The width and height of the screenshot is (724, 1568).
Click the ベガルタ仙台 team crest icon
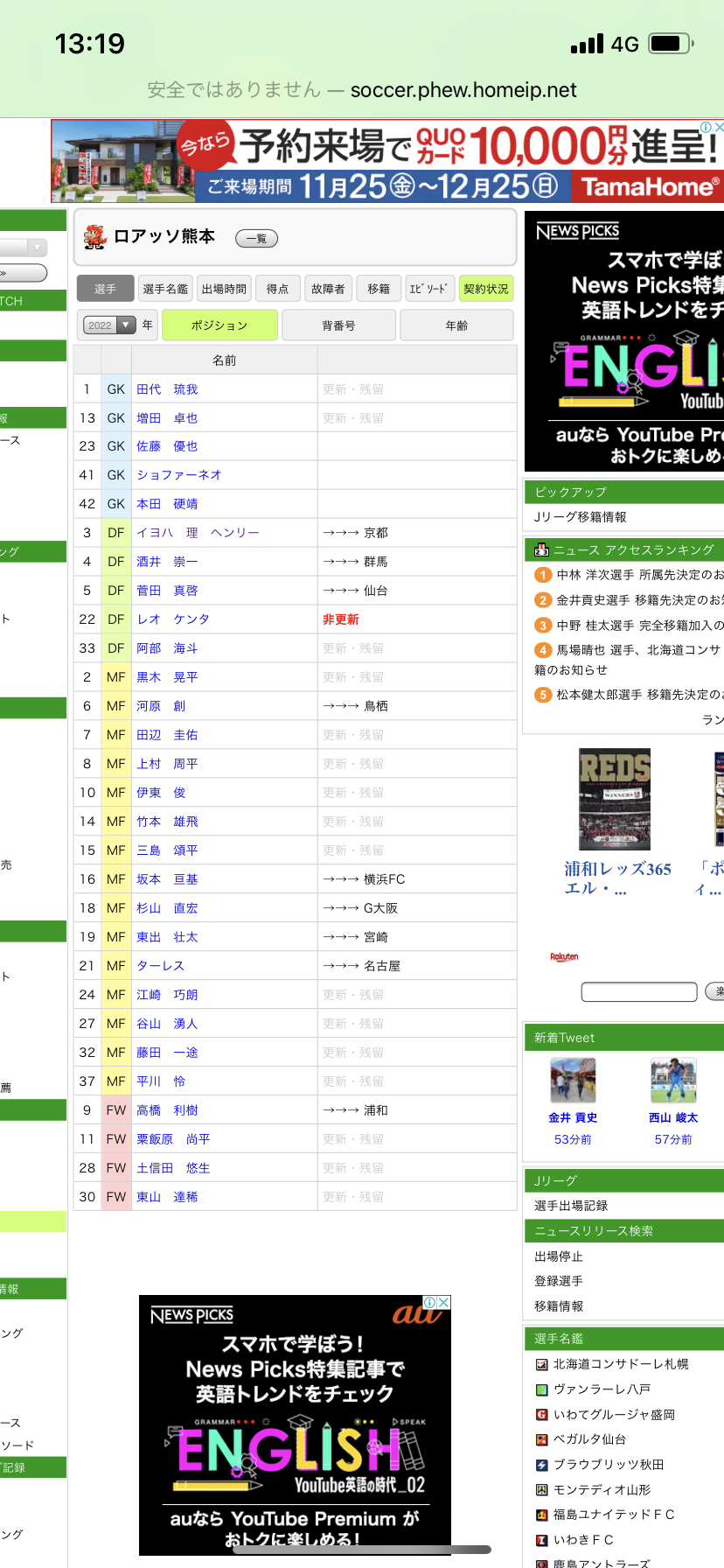pyautogui.click(x=541, y=1439)
